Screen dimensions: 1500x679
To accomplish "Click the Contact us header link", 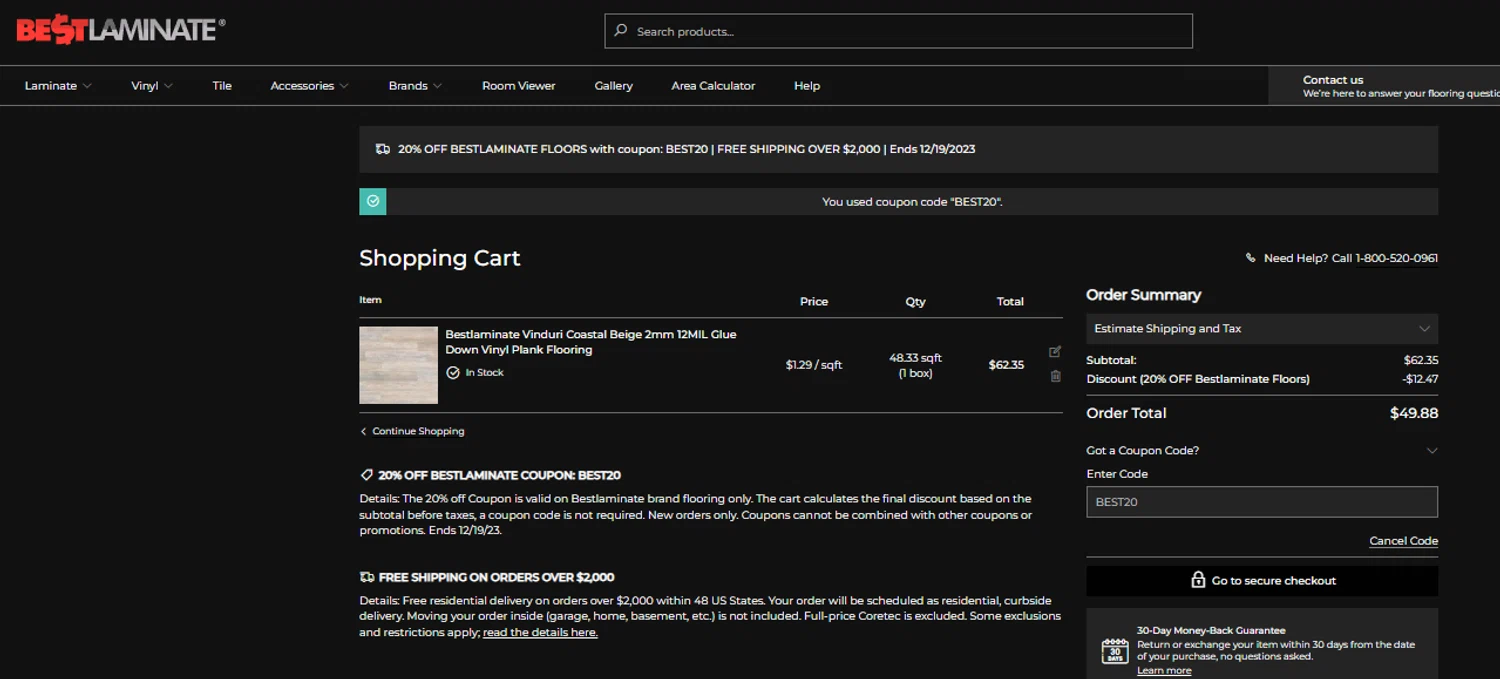I will pos(1333,80).
